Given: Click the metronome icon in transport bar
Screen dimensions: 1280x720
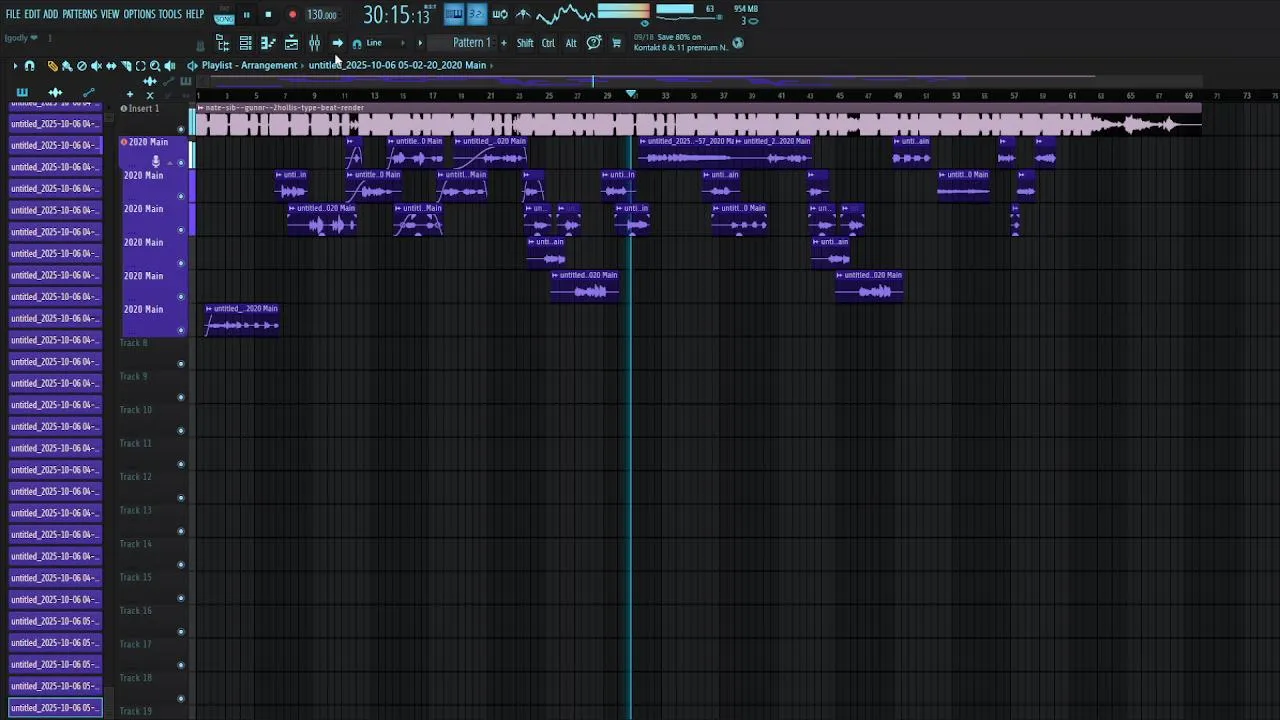Looking at the screenshot, I should click(x=523, y=14).
